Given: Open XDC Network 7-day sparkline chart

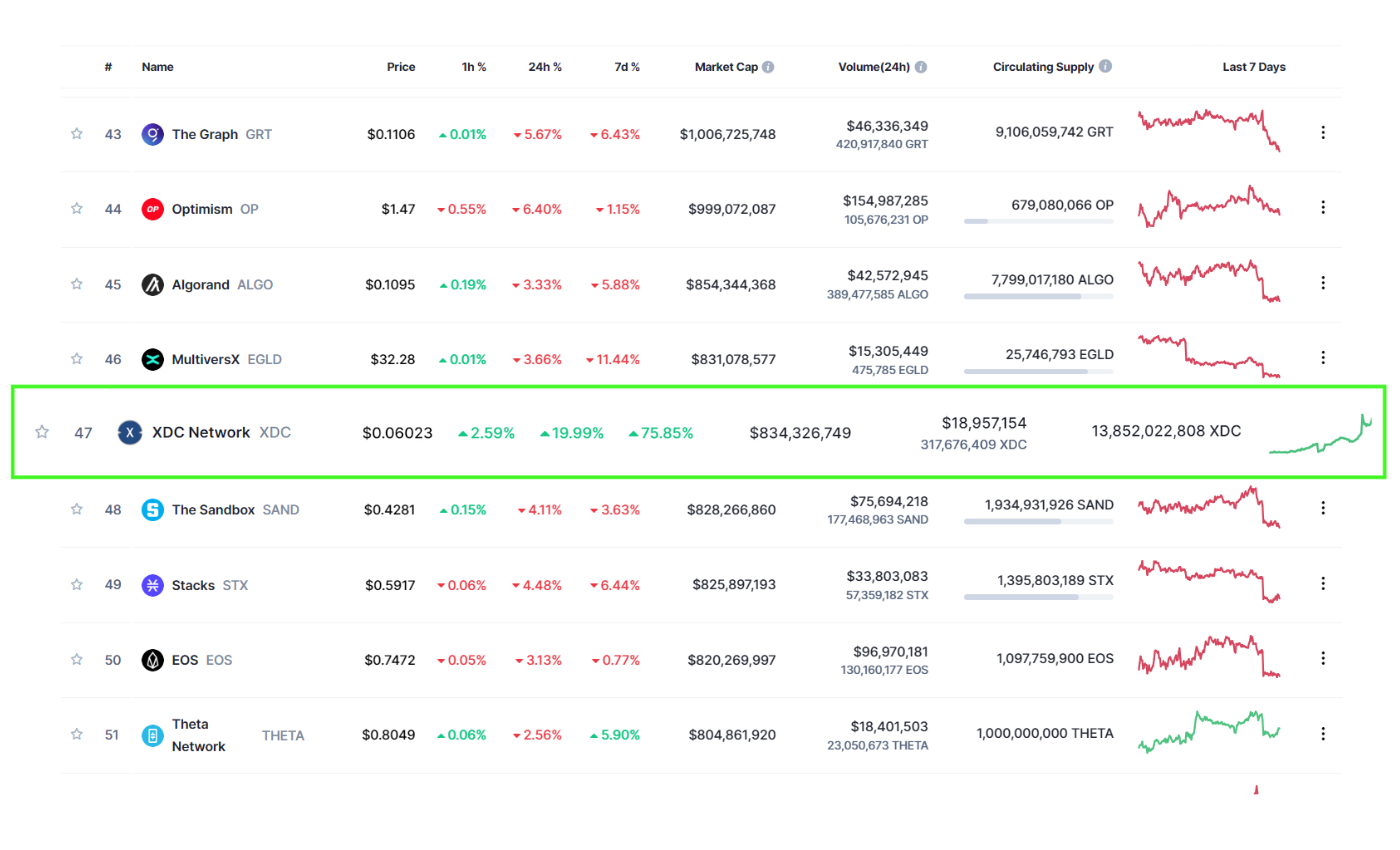Looking at the screenshot, I should 1320,434.
